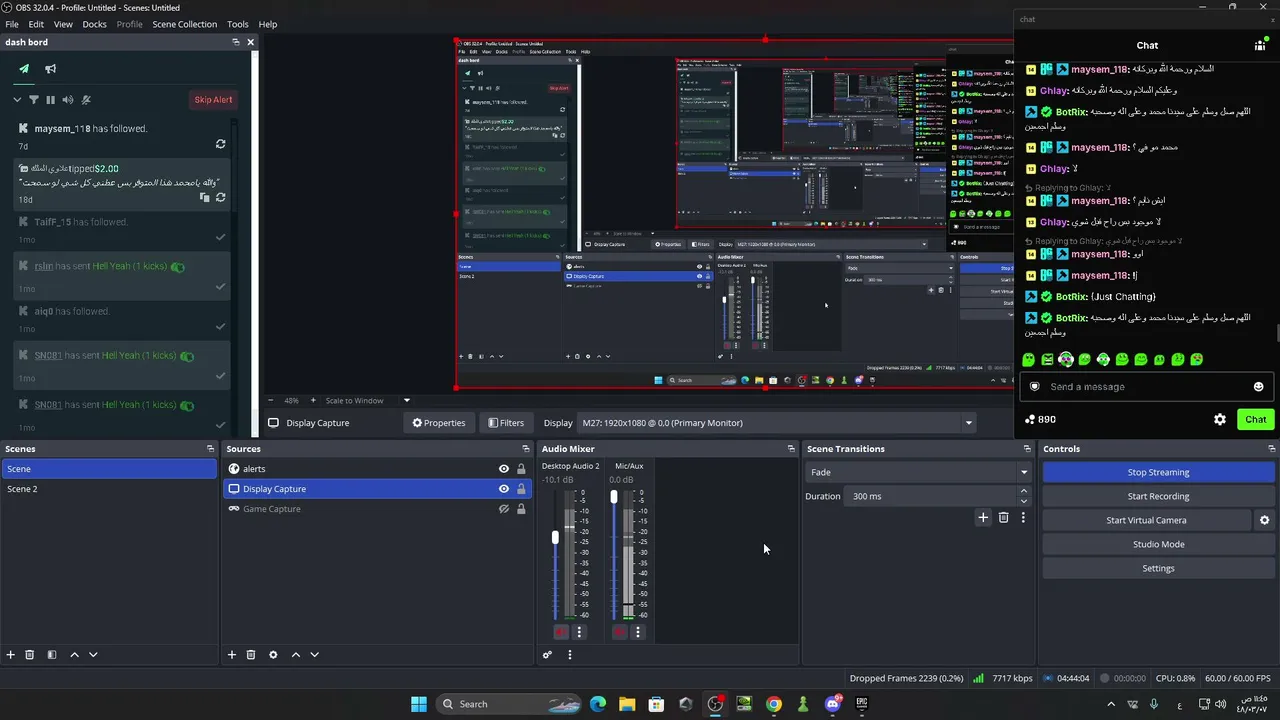Open chat settings gear icon
Screen dimensions: 1280x720
tap(1220, 420)
